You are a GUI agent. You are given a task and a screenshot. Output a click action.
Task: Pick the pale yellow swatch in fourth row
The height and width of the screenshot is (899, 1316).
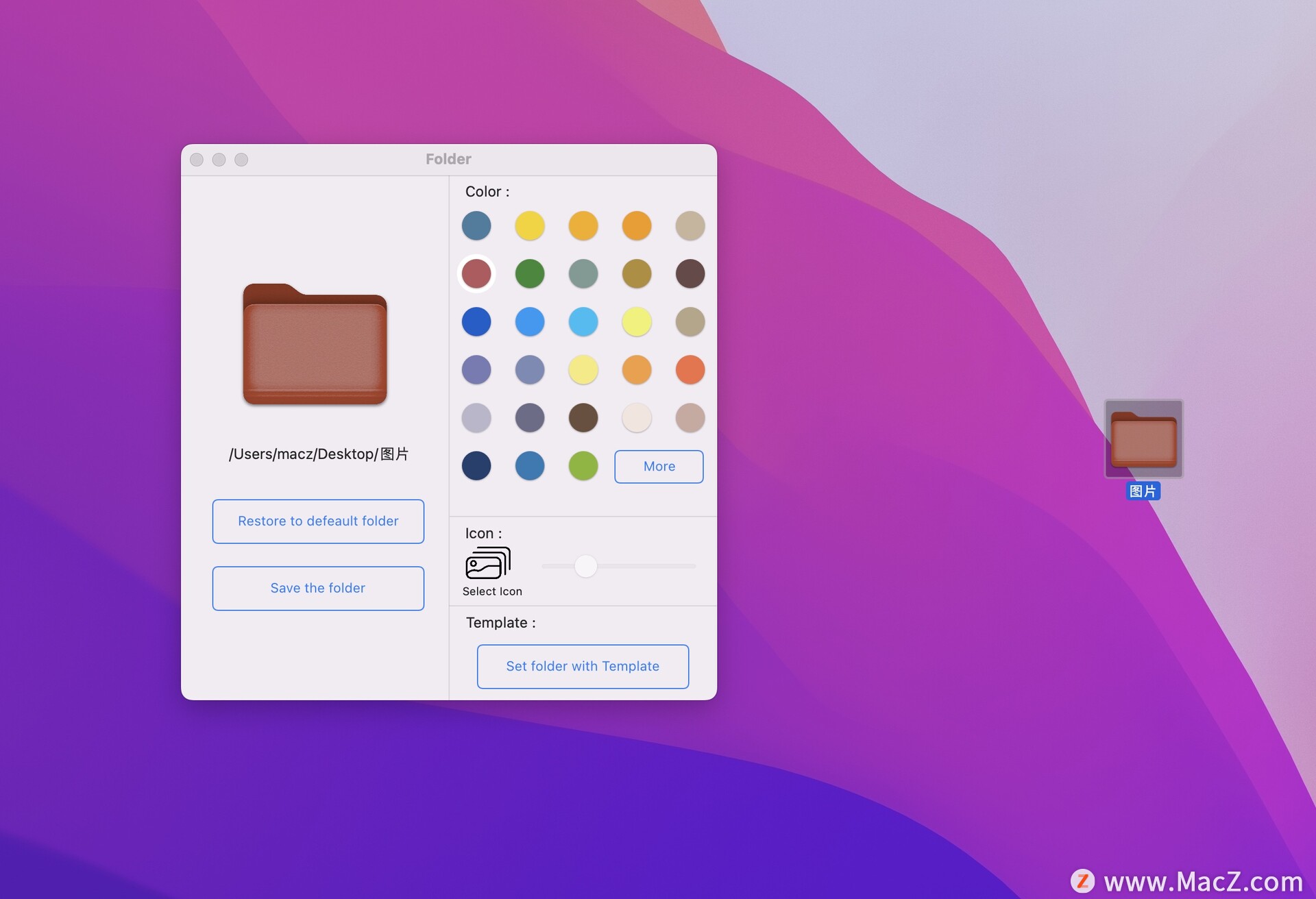point(583,369)
